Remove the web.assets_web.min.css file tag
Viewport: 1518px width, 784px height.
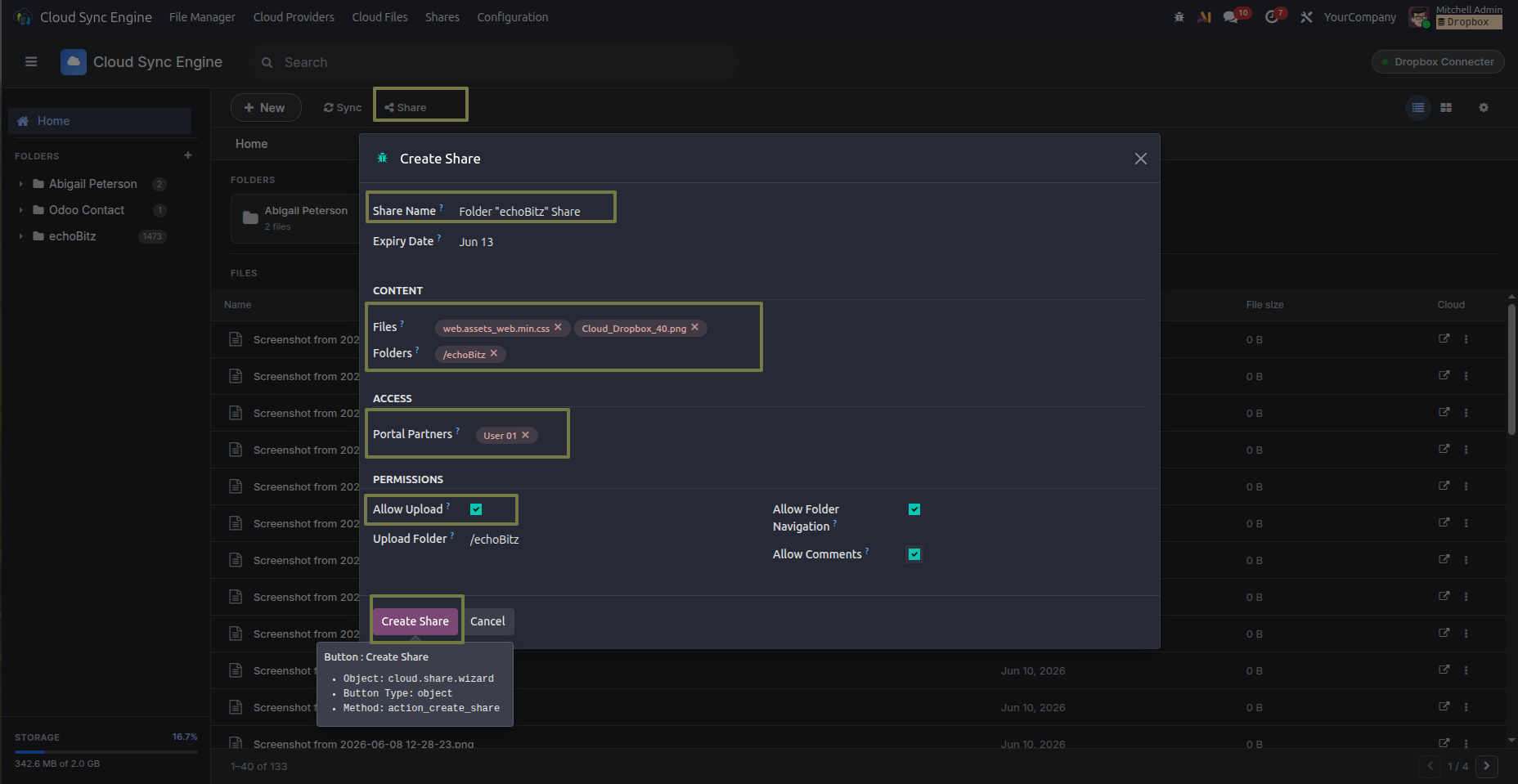558,327
